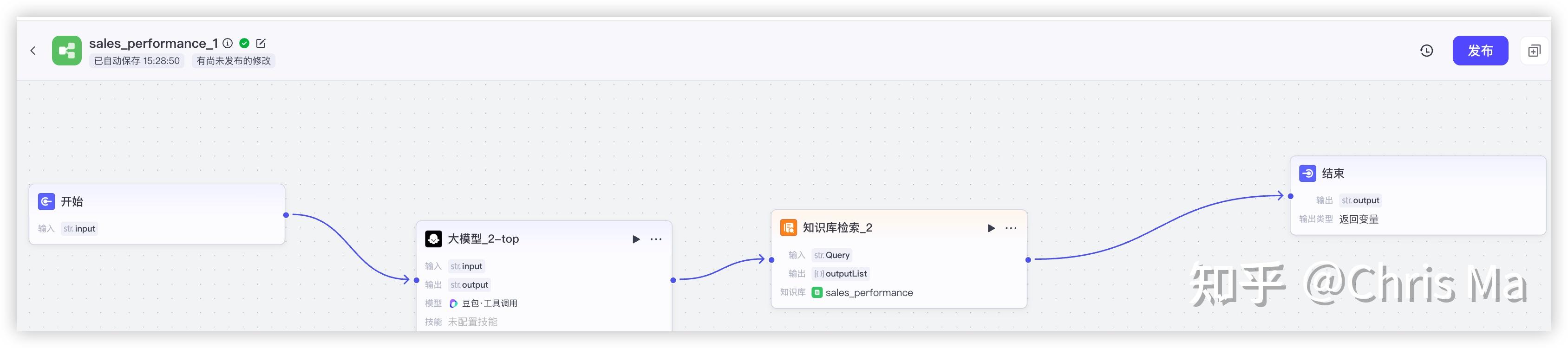Click the output port of the 开始 node
Viewport: 1568px width, 348px height.
286,215
